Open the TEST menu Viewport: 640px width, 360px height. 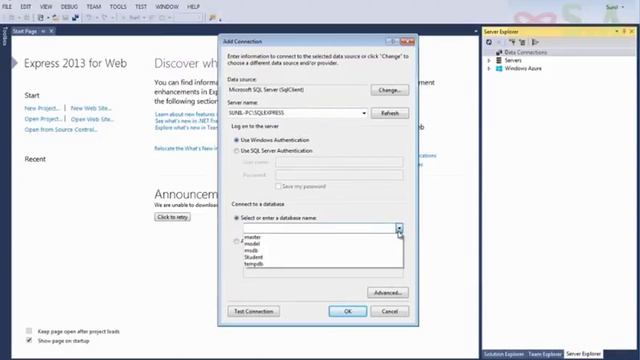tap(141, 7)
